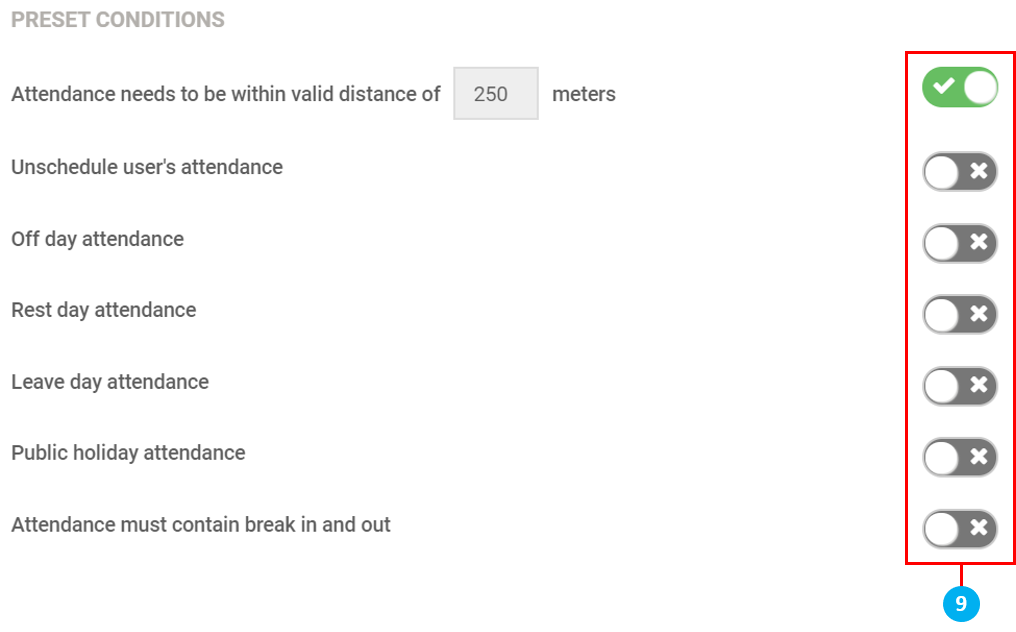
Task: Click the 'Public holiday attendance' label text
Action: [128, 453]
